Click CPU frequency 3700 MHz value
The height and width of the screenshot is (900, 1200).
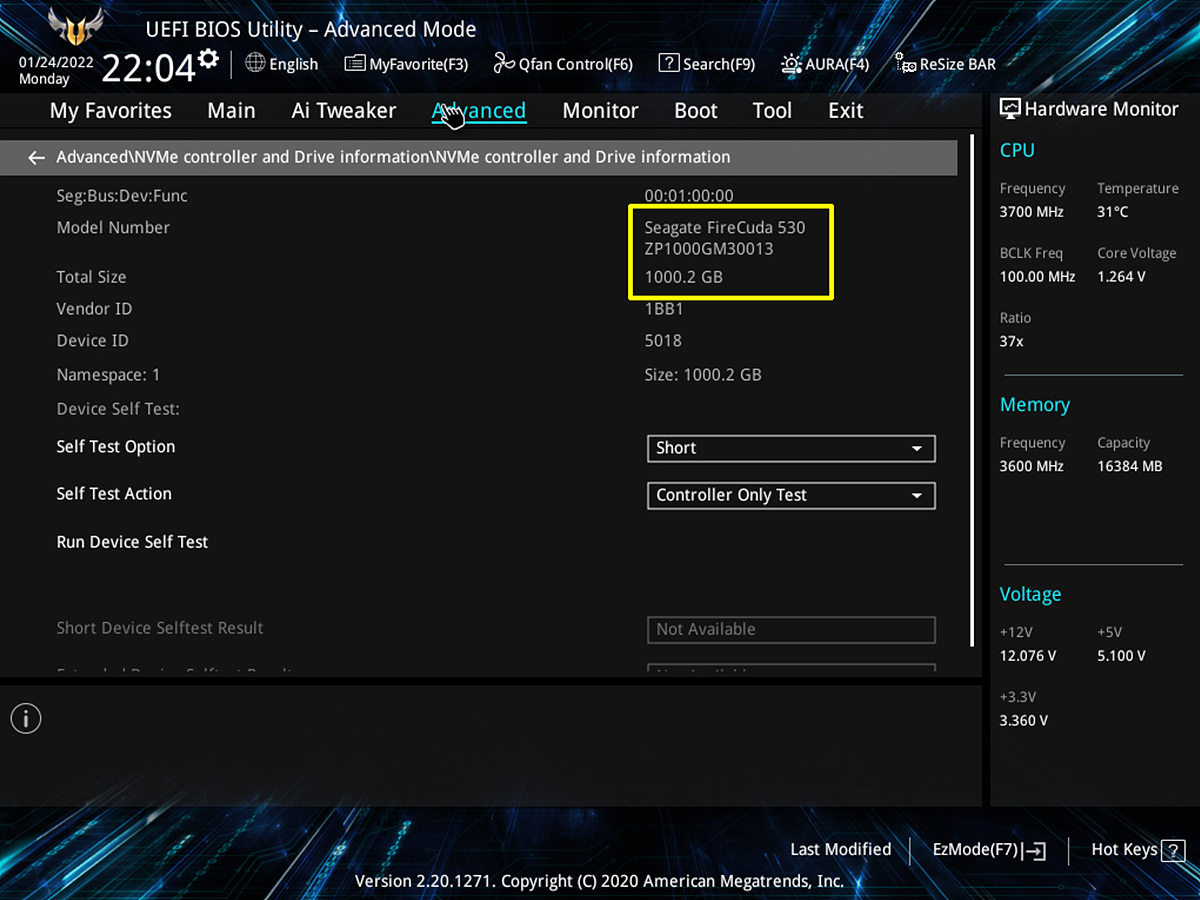[x=1032, y=212]
